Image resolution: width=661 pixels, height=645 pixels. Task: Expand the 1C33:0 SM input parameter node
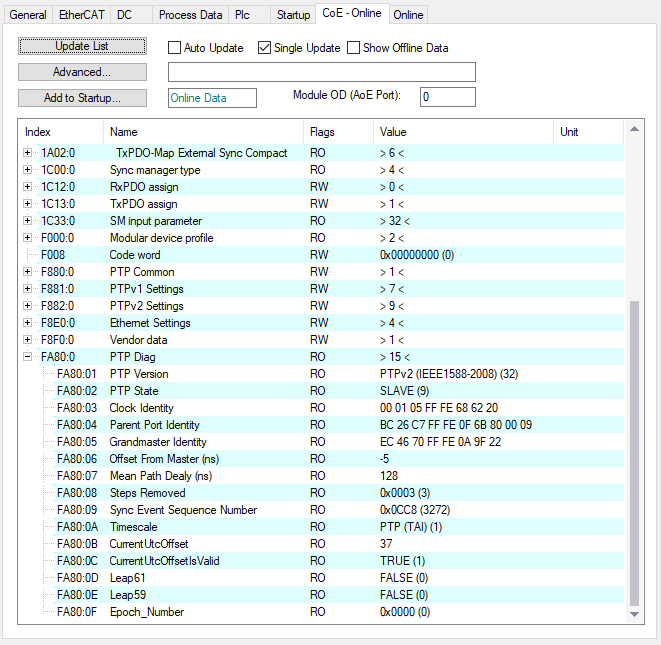(x=28, y=221)
